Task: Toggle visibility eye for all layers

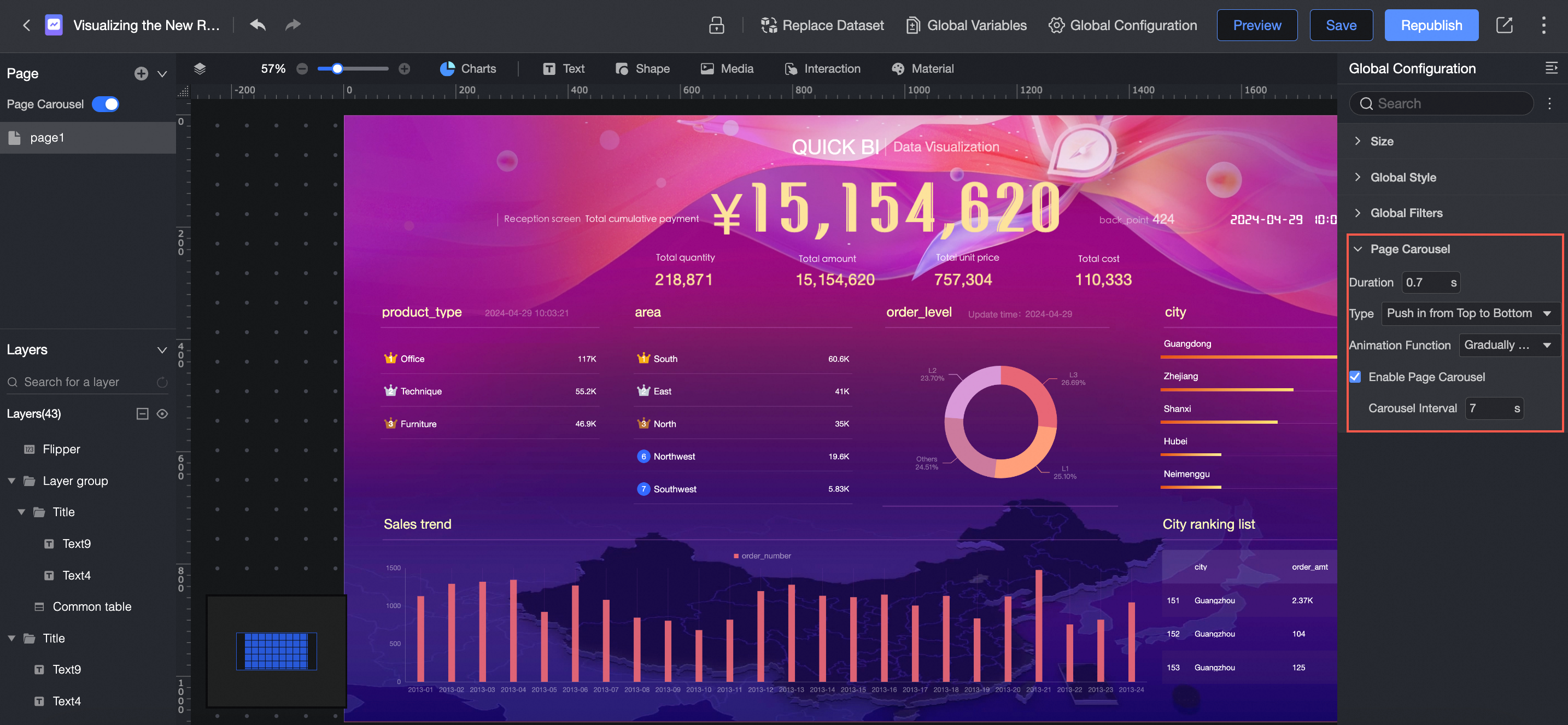Action: (x=162, y=414)
